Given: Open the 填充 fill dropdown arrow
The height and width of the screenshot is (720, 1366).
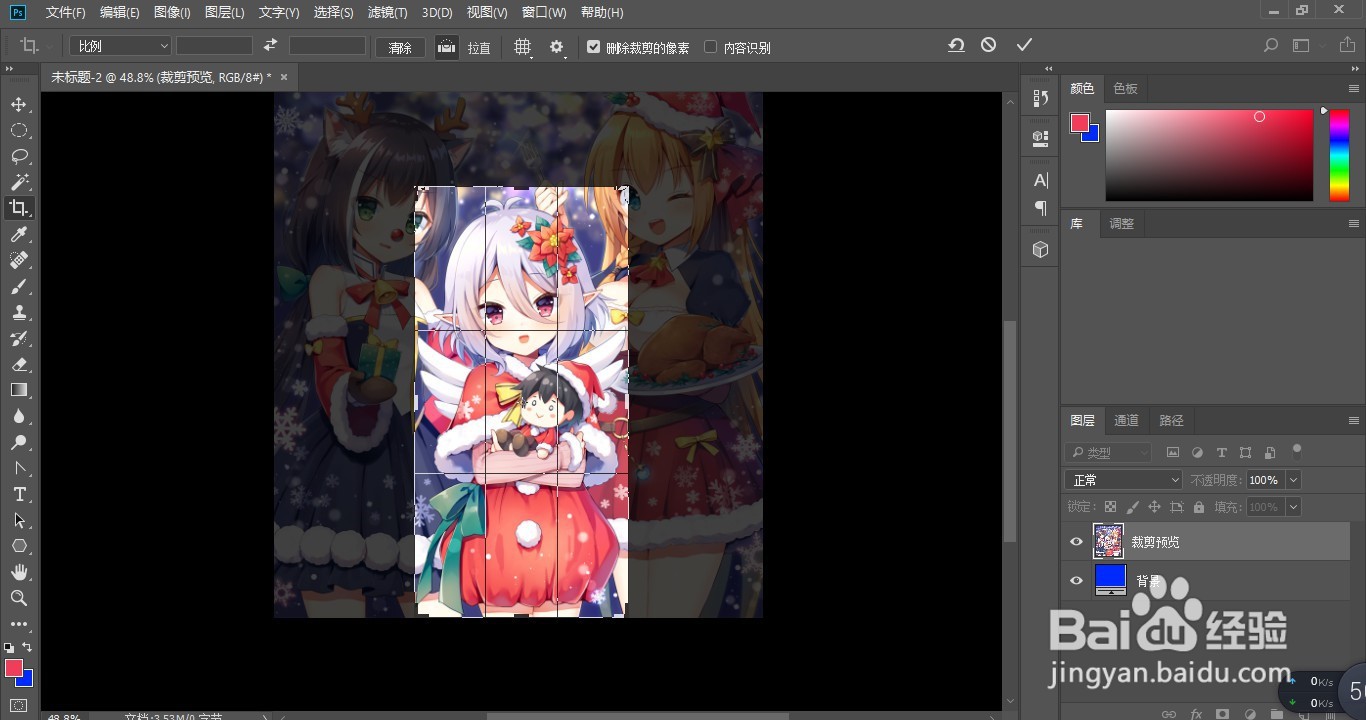Looking at the screenshot, I should pos(1293,507).
